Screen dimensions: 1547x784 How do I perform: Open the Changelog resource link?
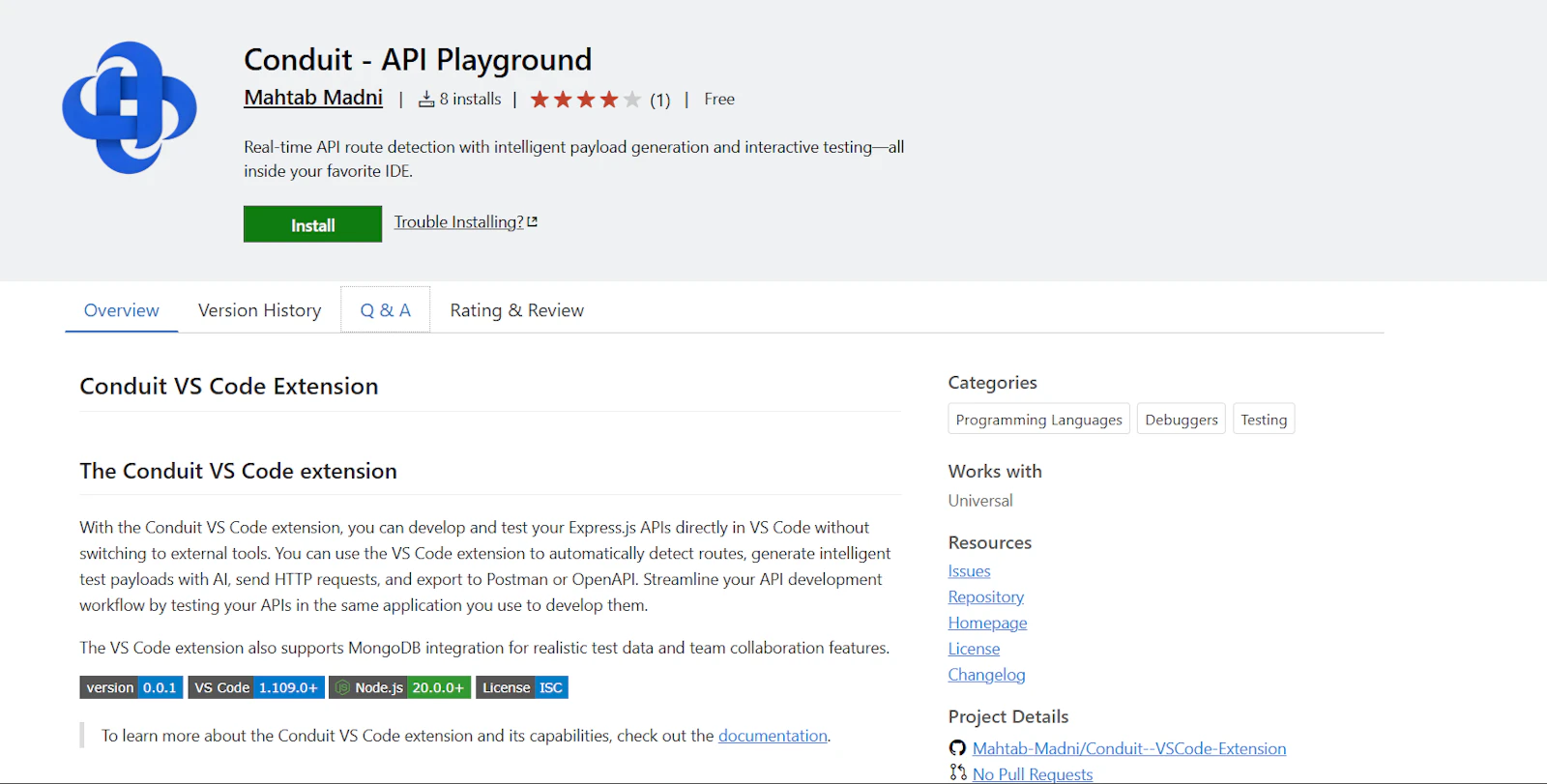(986, 675)
